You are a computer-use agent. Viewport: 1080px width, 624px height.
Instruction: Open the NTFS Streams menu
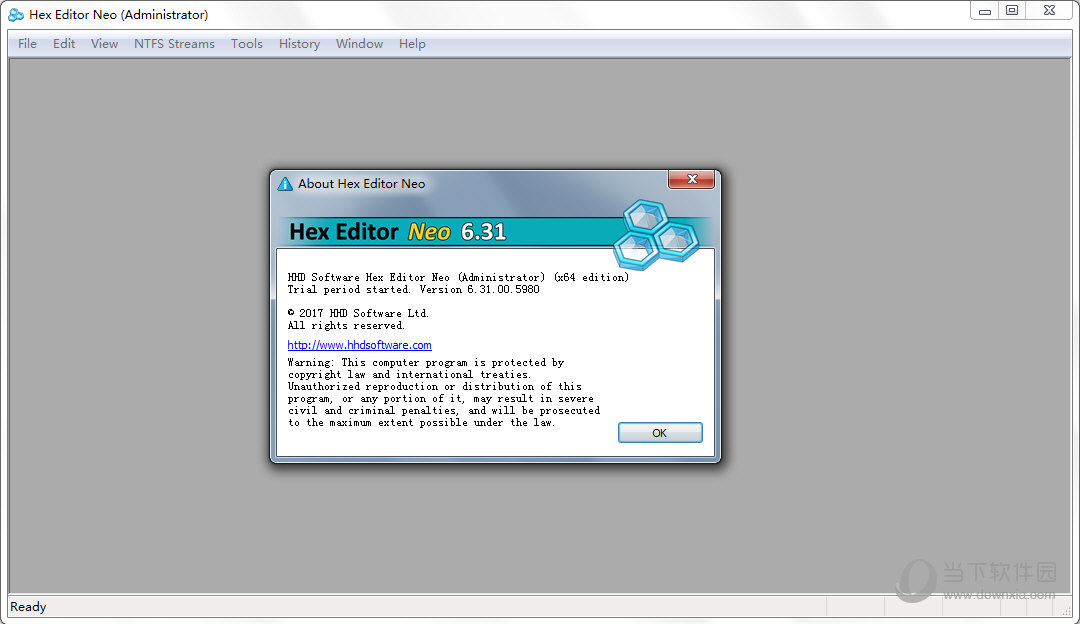(x=174, y=43)
